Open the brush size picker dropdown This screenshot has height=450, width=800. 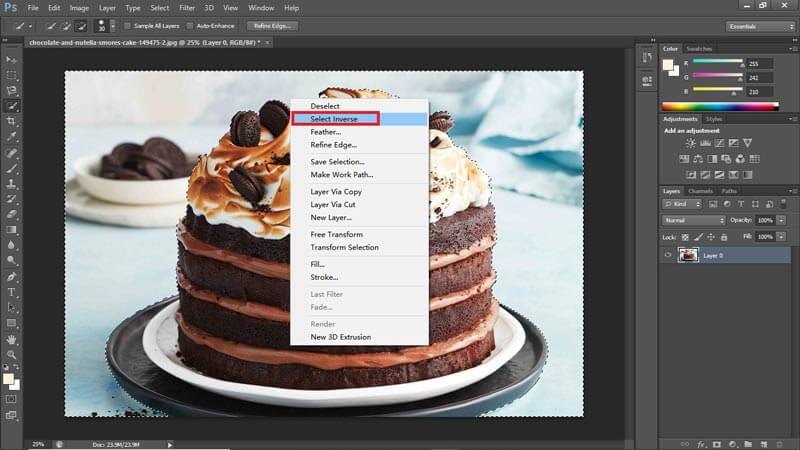click(x=112, y=25)
